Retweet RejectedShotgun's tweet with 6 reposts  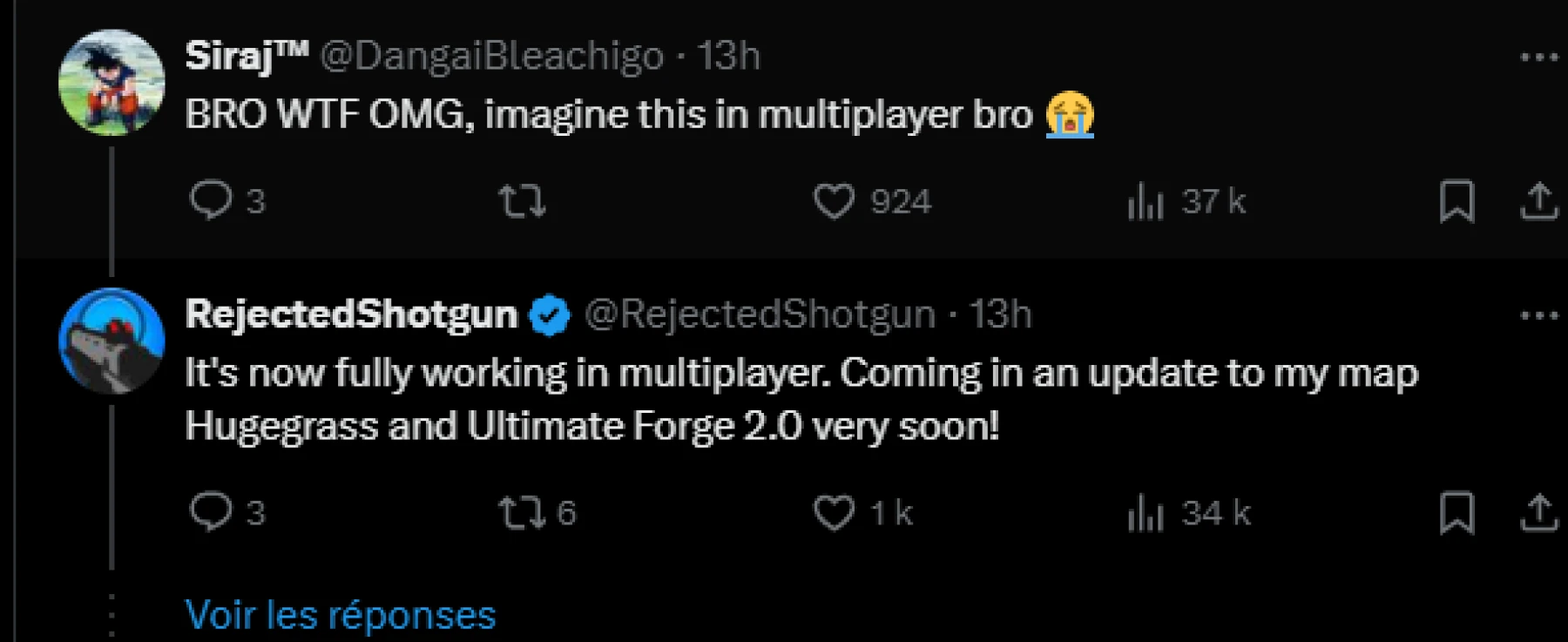coord(522,512)
